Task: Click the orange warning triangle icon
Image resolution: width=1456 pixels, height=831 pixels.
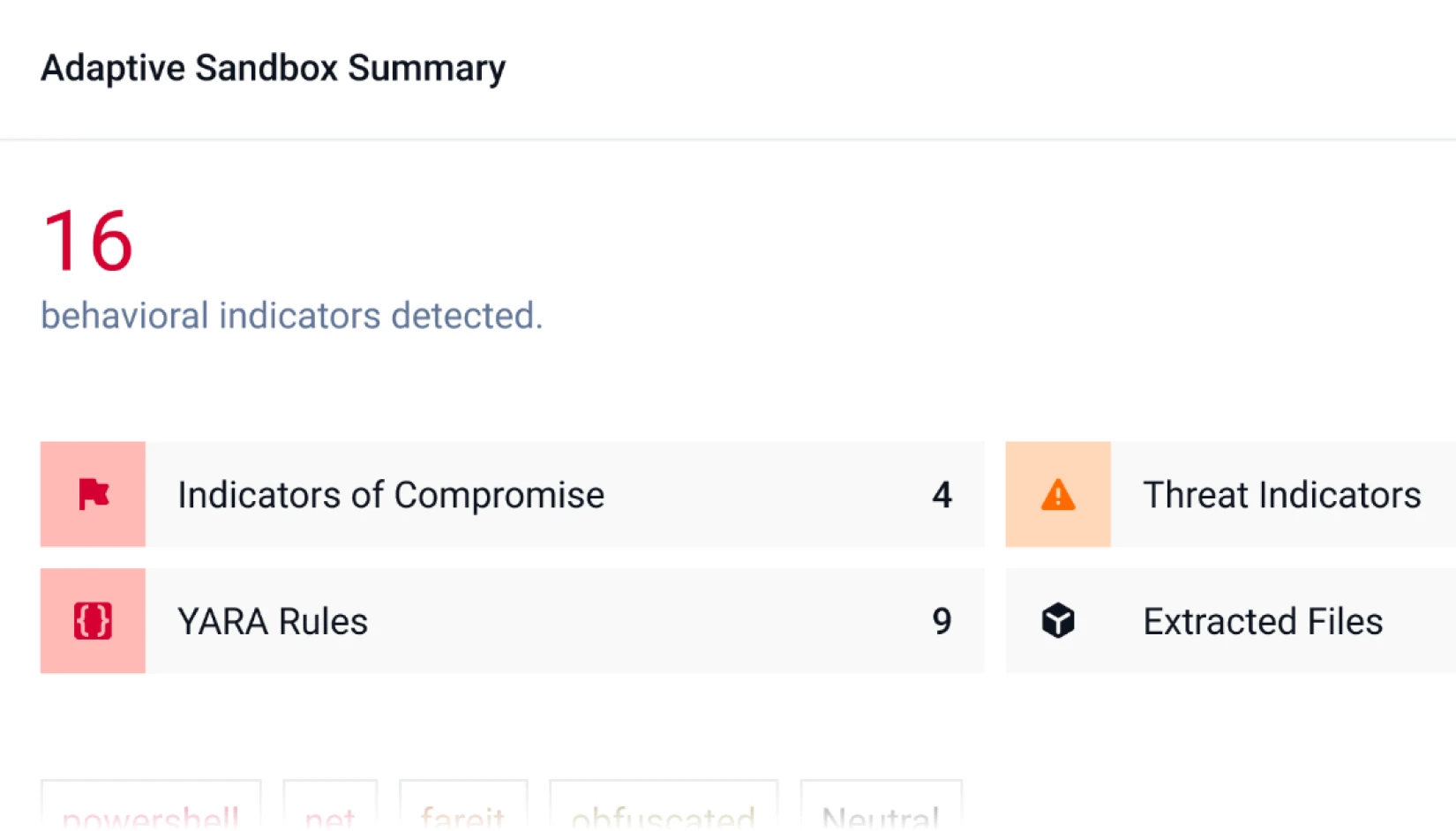Action: 1057,494
